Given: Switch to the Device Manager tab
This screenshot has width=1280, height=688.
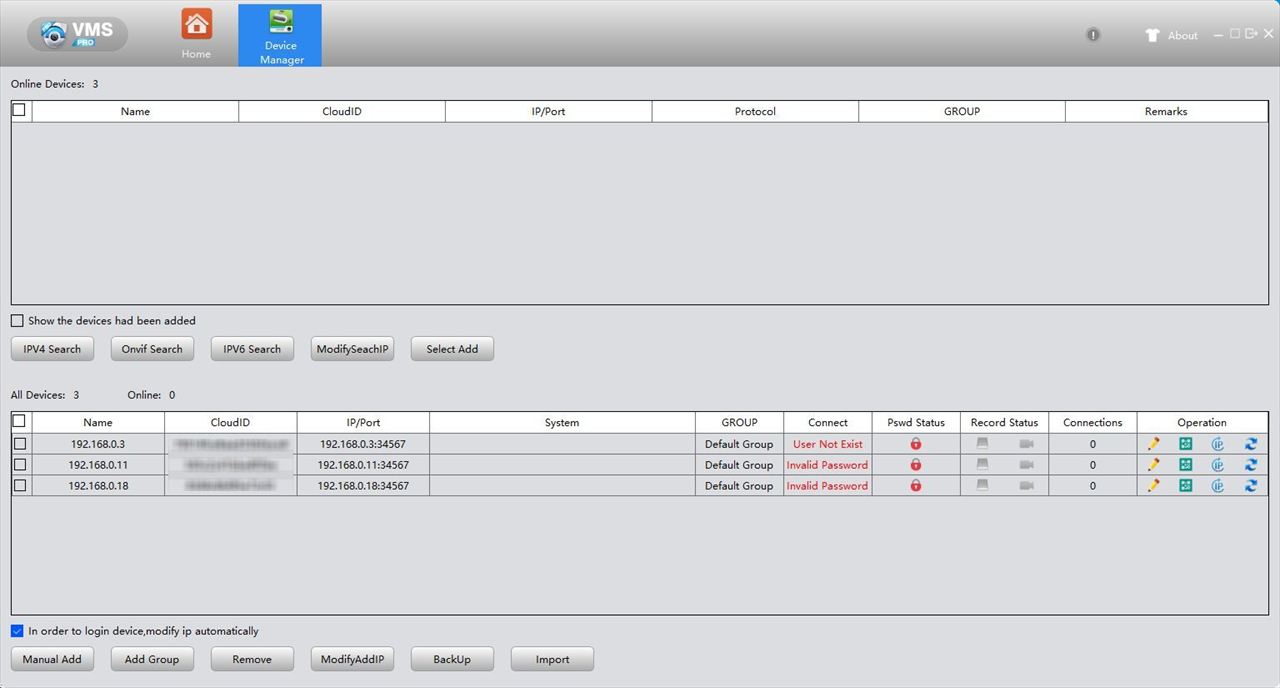Looking at the screenshot, I should click(280, 34).
